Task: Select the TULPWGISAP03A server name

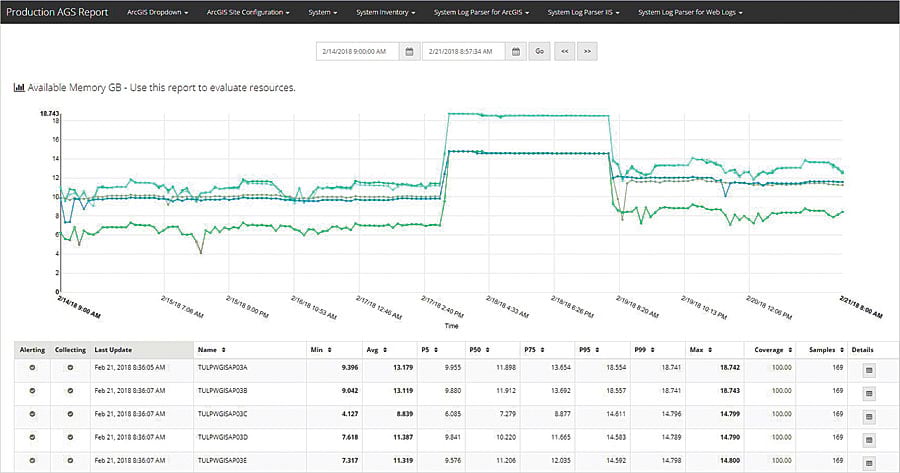Action: click(222, 367)
